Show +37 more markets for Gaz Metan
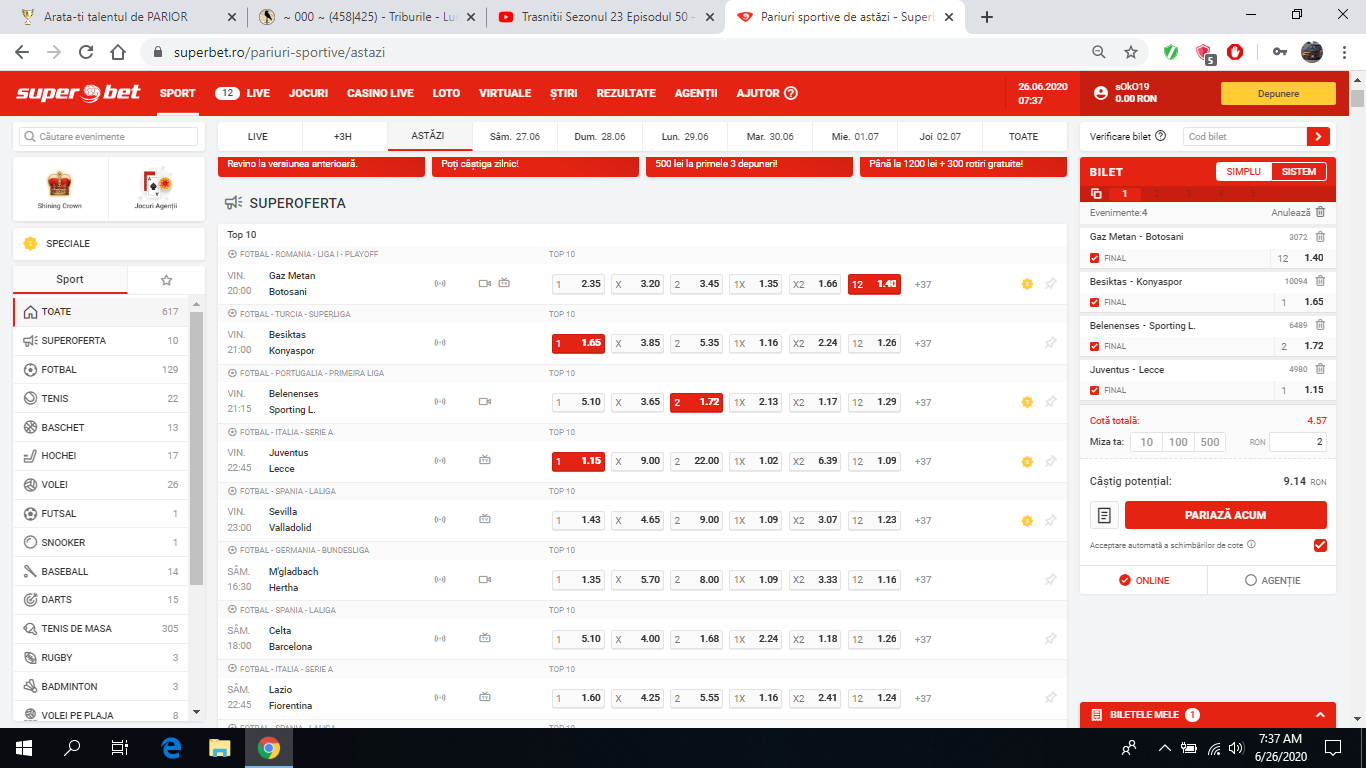The image size is (1366, 768). tap(923, 284)
